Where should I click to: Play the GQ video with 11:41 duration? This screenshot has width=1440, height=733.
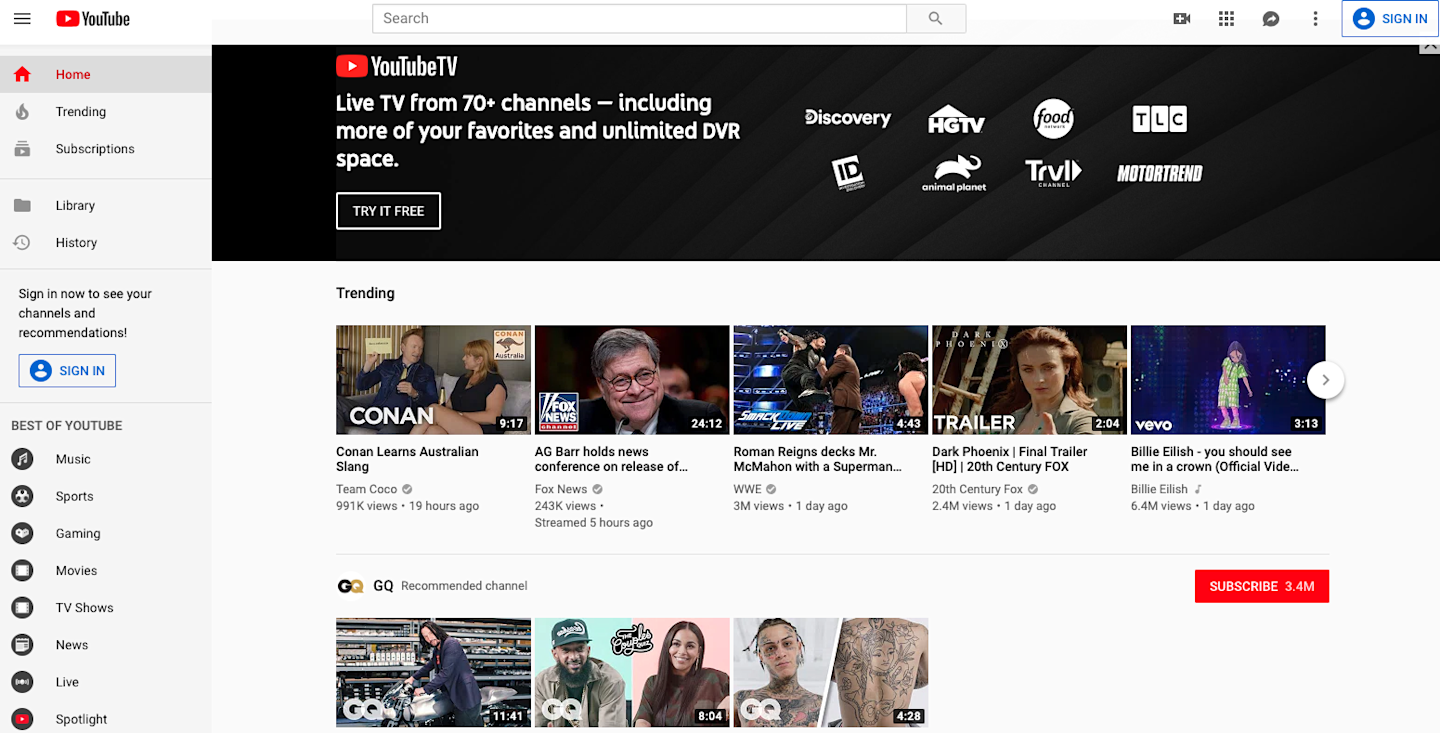(x=433, y=672)
